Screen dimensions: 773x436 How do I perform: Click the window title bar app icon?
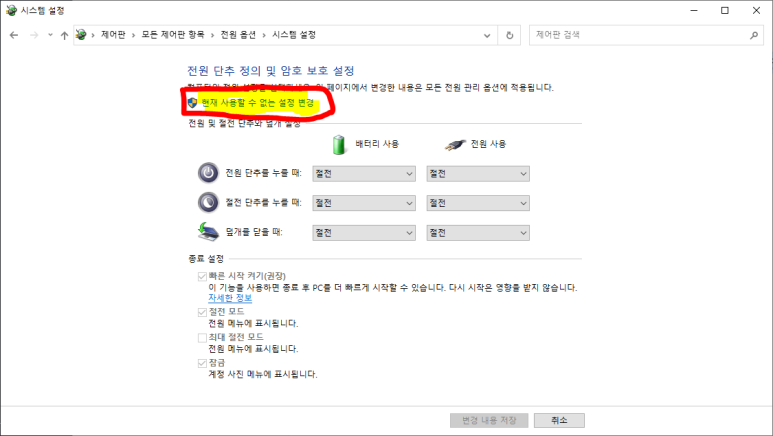pos(11,10)
